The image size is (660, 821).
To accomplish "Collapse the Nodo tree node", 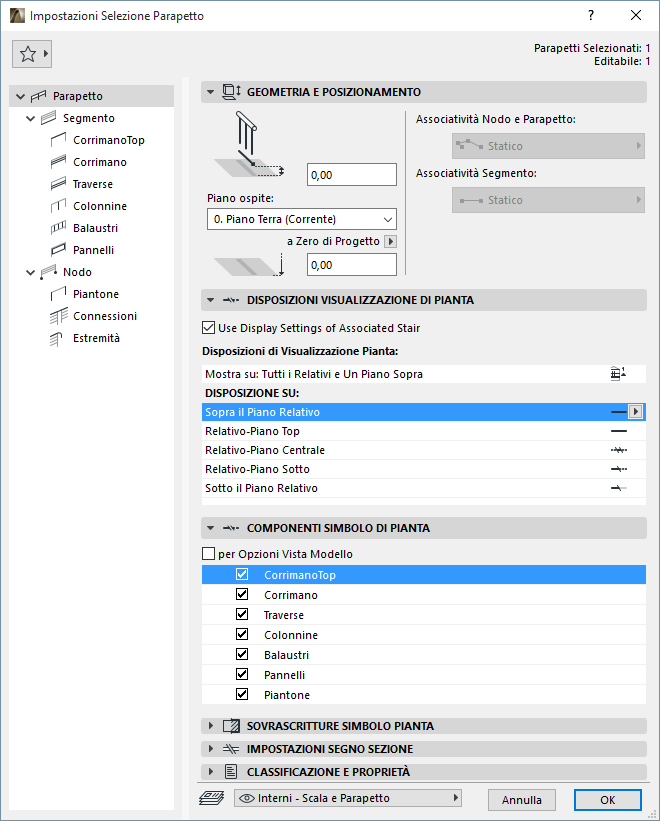I will click(30, 273).
